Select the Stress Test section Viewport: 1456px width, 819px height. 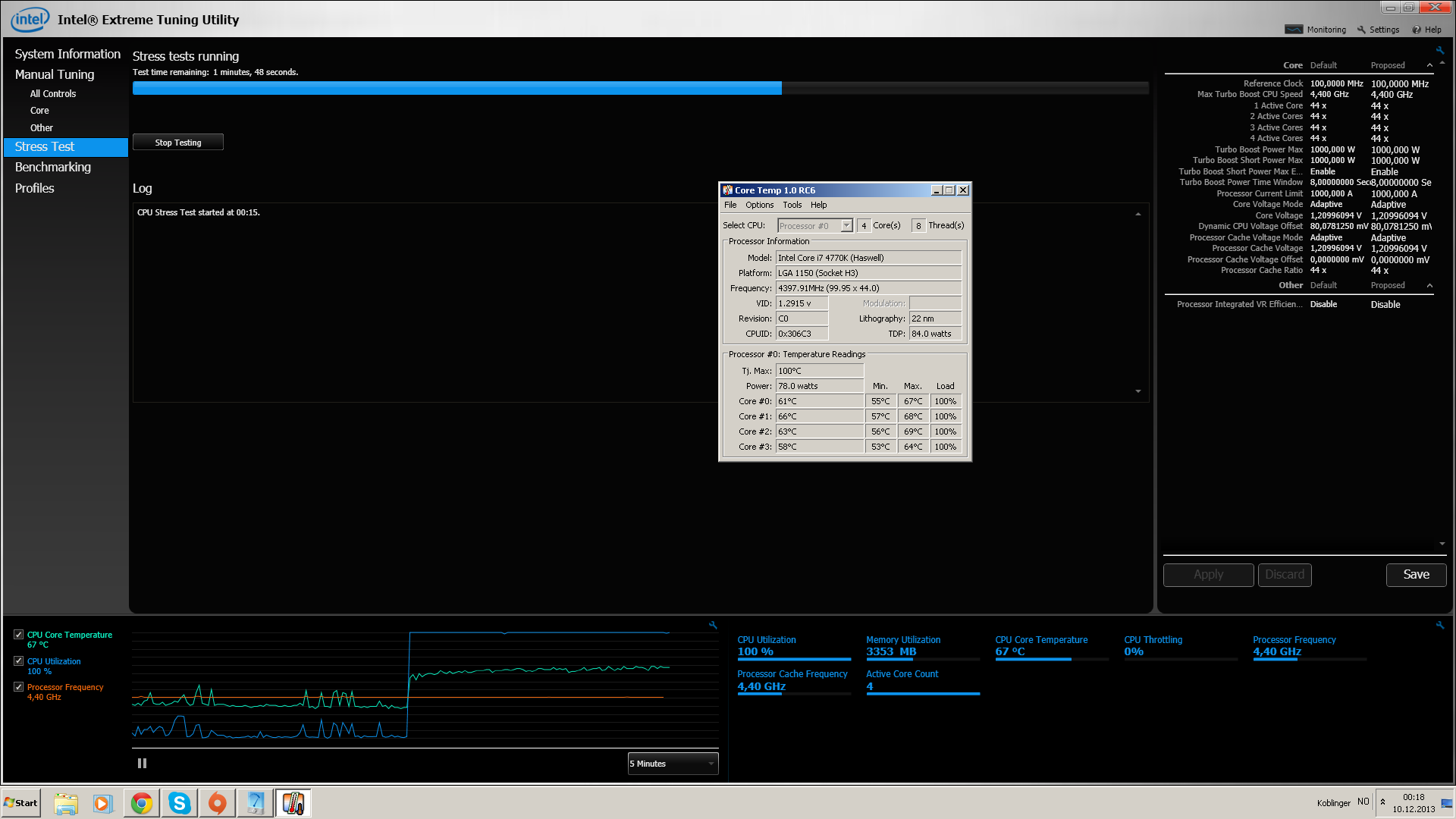coord(66,147)
